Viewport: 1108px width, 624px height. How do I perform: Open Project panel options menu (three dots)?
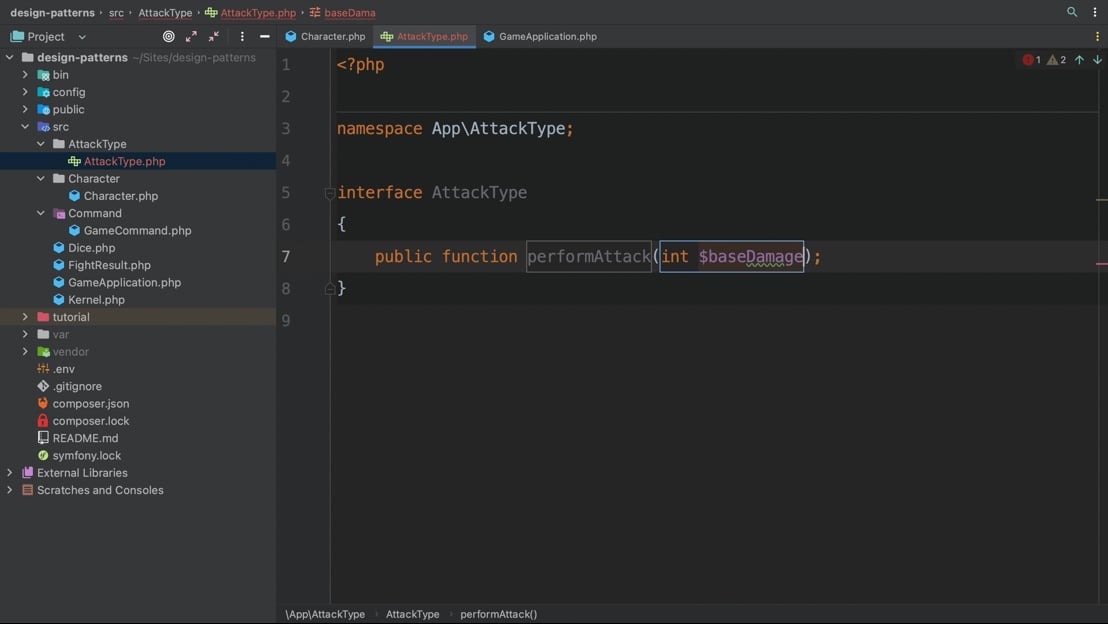tap(242, 36)
